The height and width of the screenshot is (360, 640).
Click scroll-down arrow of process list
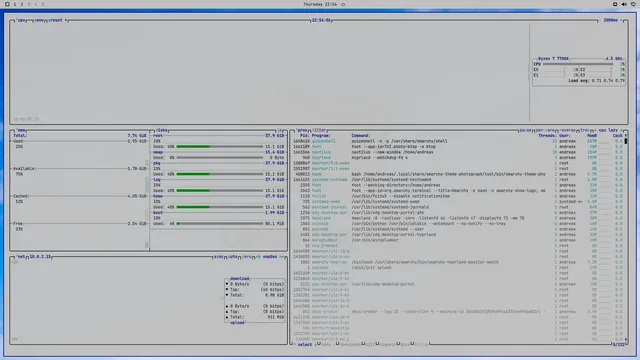(x=626, y=339)
